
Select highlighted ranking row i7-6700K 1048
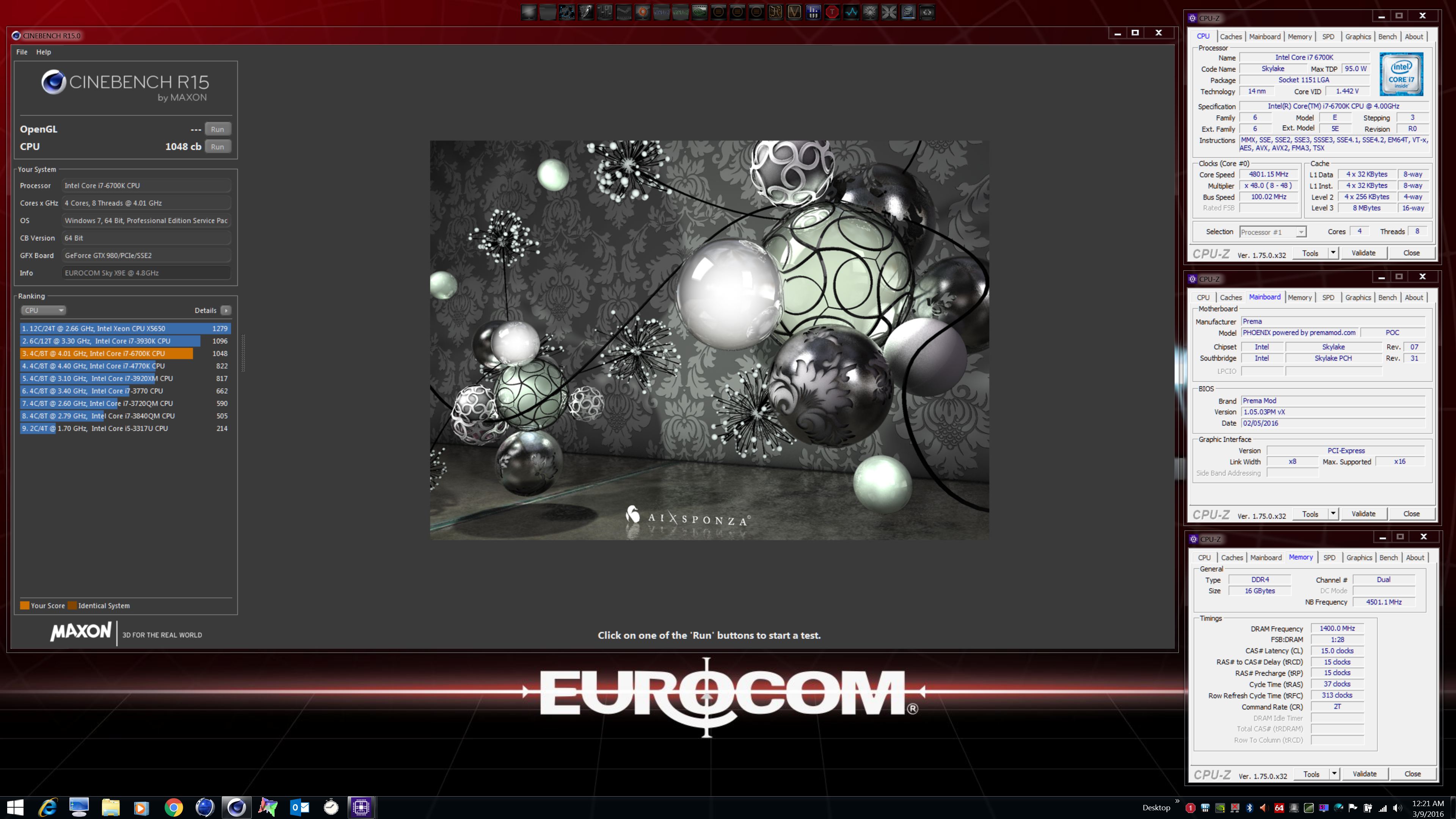tap(125, 353)
